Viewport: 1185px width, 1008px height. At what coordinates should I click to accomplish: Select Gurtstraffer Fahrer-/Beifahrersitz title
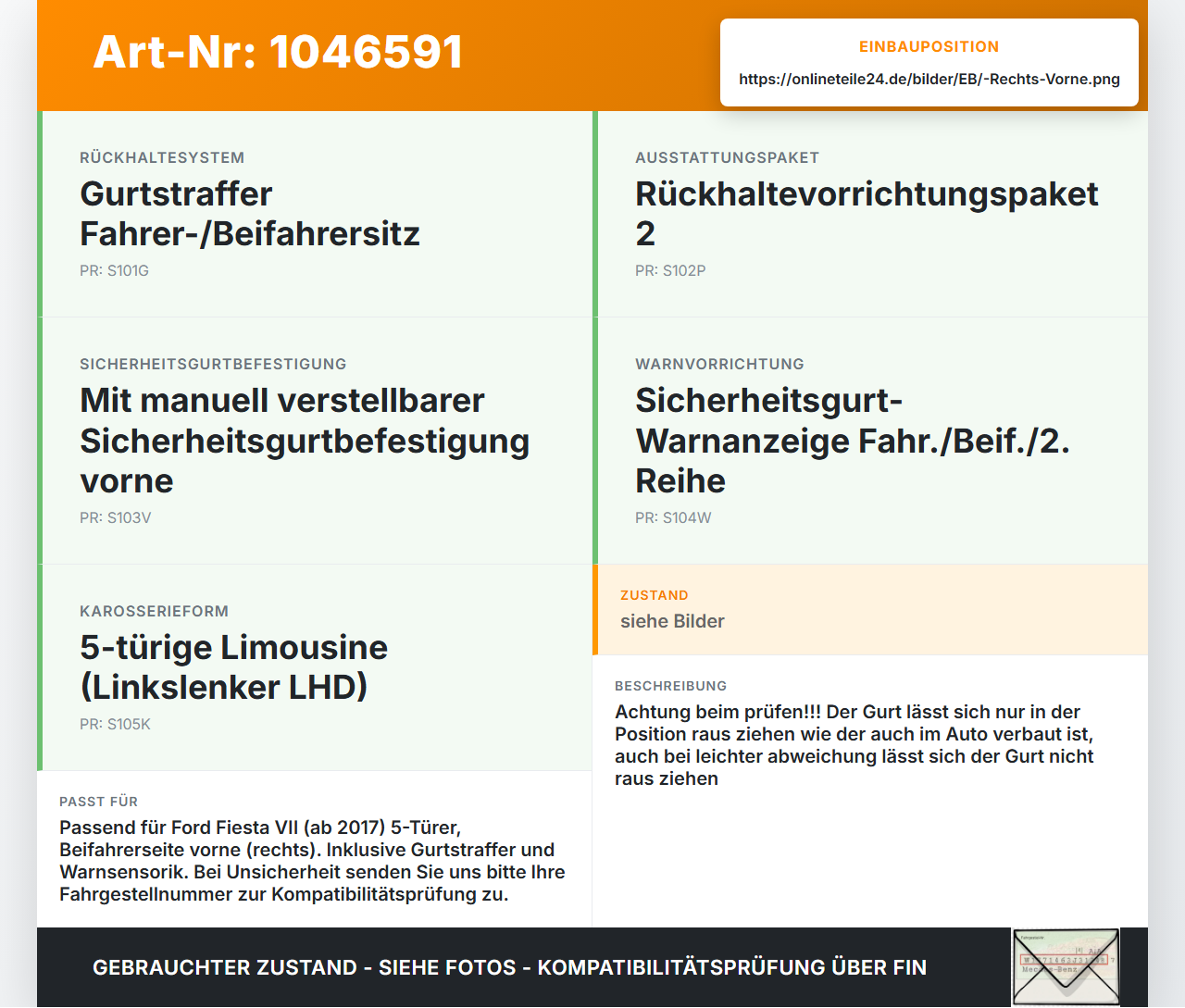(250, 214)
